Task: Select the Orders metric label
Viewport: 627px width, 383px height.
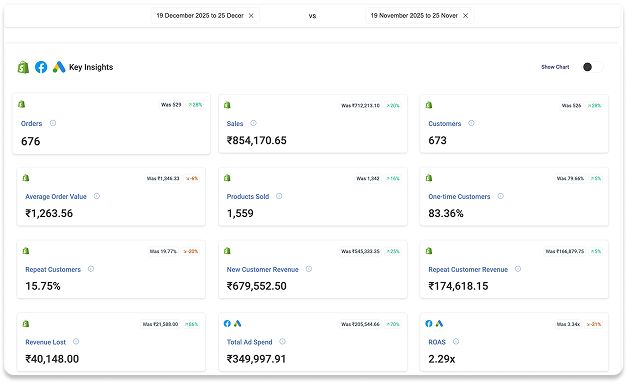Action: [31, 124]
